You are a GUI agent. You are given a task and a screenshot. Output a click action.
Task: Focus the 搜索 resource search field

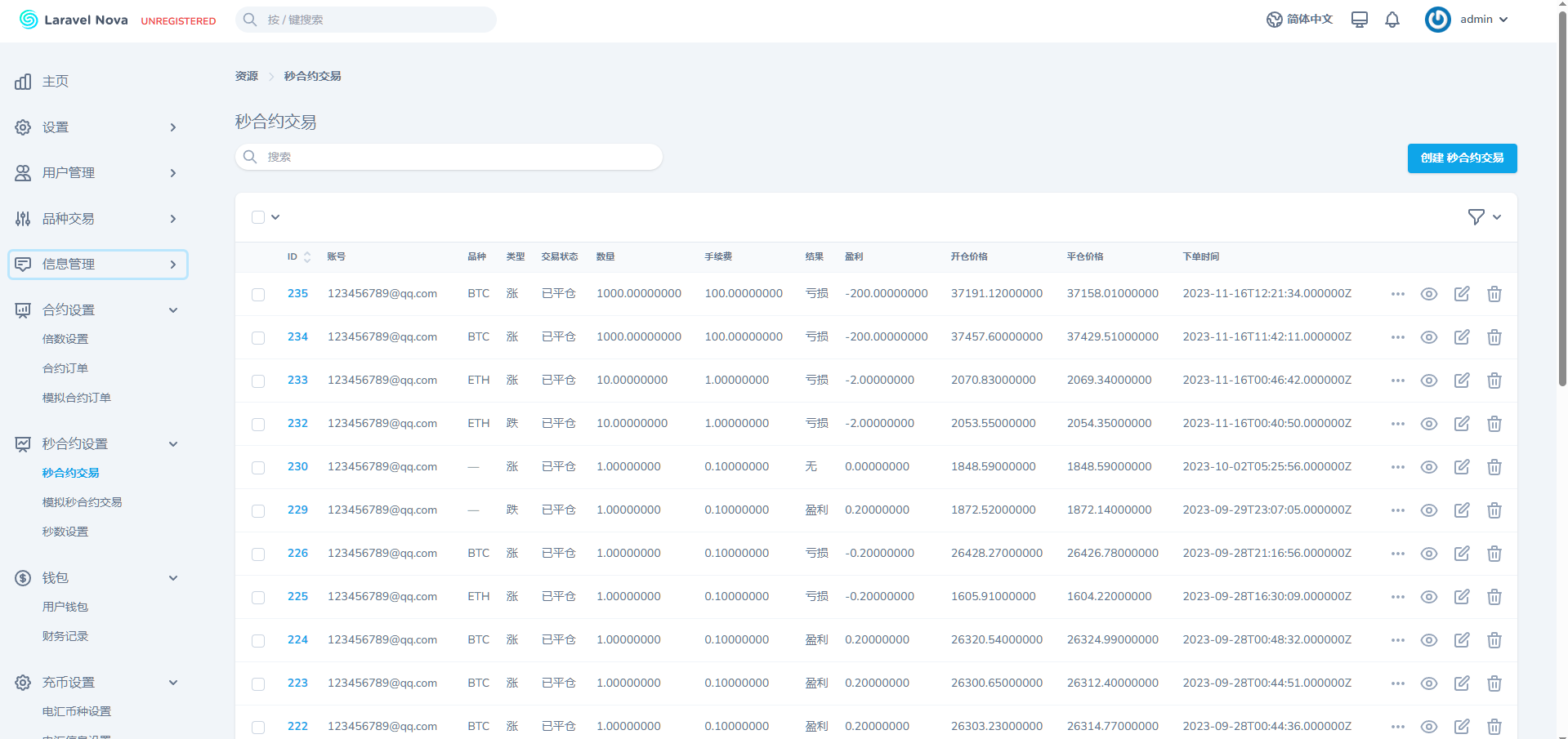point(449,157)
